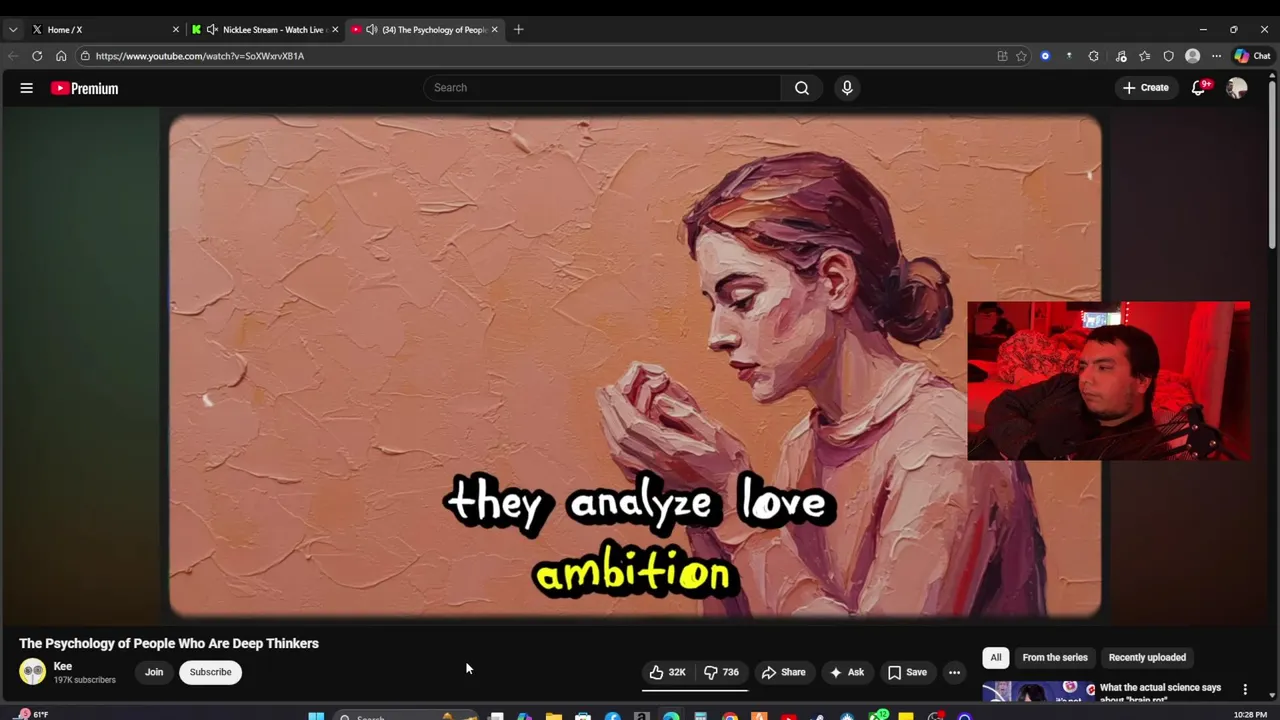Select From the series chip
The image size is (1280, 720).
coord(1055,657)
